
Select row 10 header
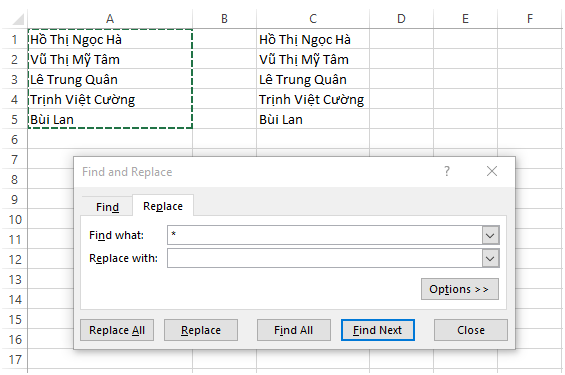(x=14, y=219)
